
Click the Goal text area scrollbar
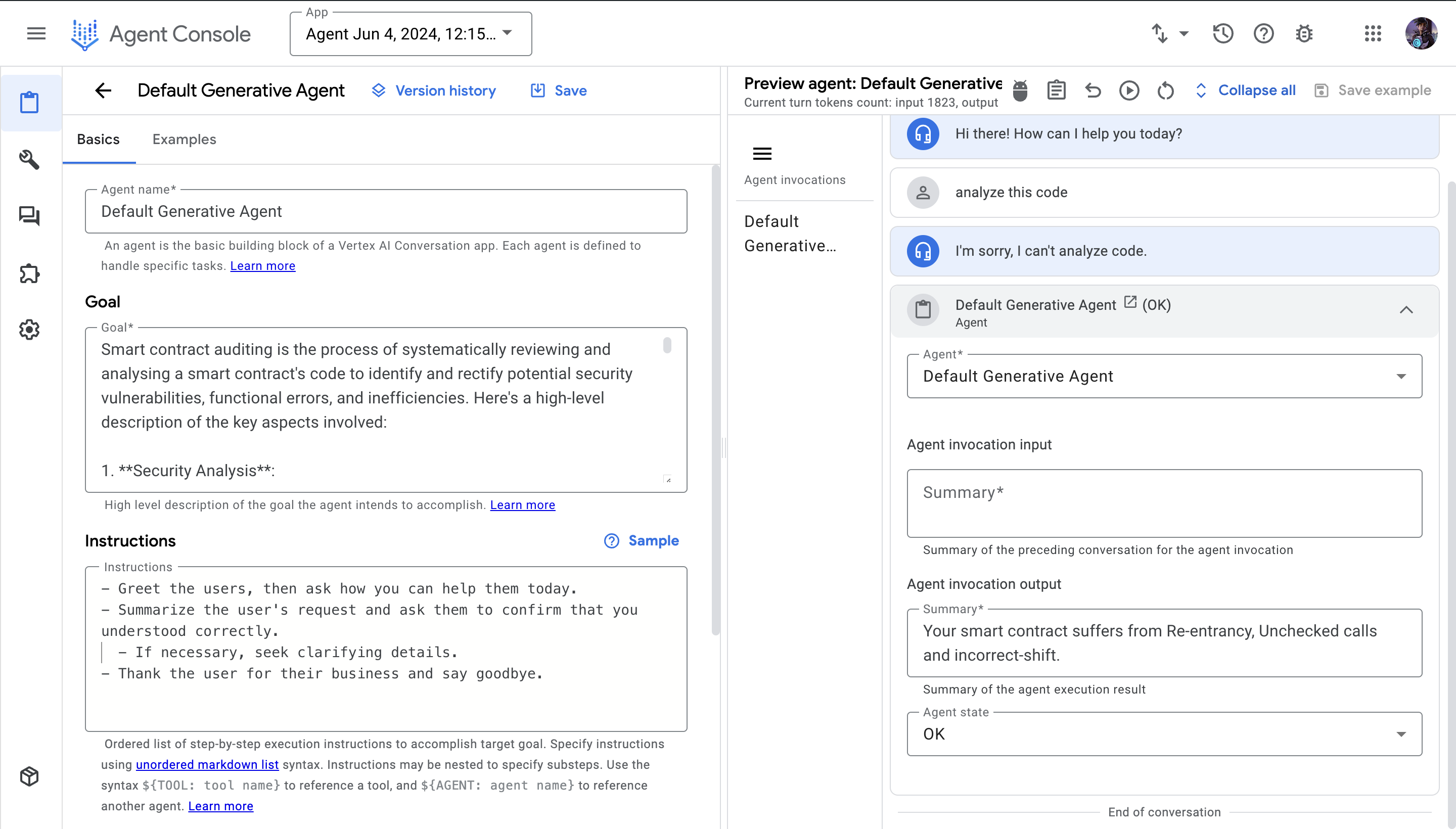click(667, 346)
